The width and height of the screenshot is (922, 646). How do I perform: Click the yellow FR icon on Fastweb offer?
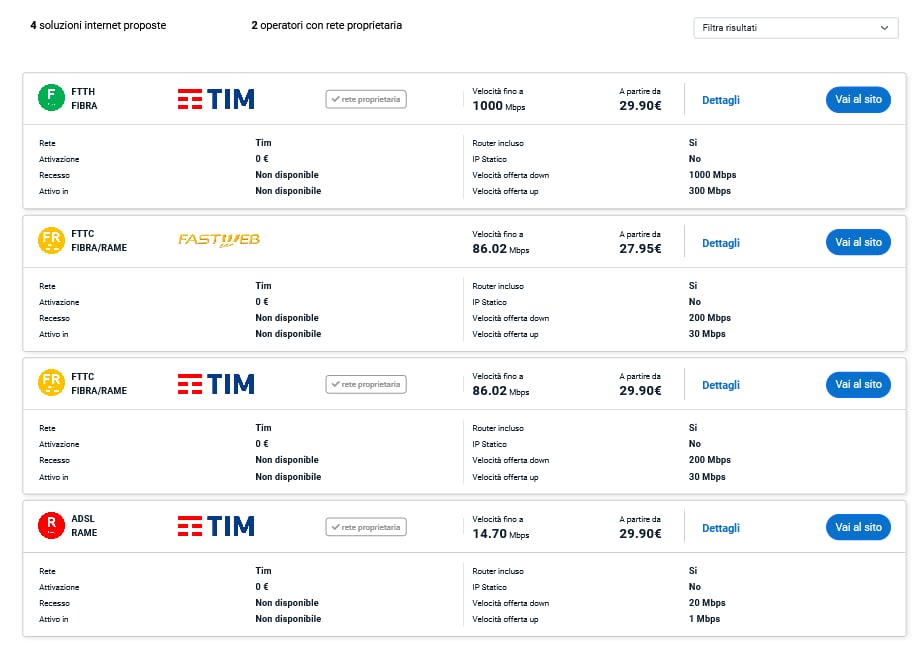click(51, 241)
